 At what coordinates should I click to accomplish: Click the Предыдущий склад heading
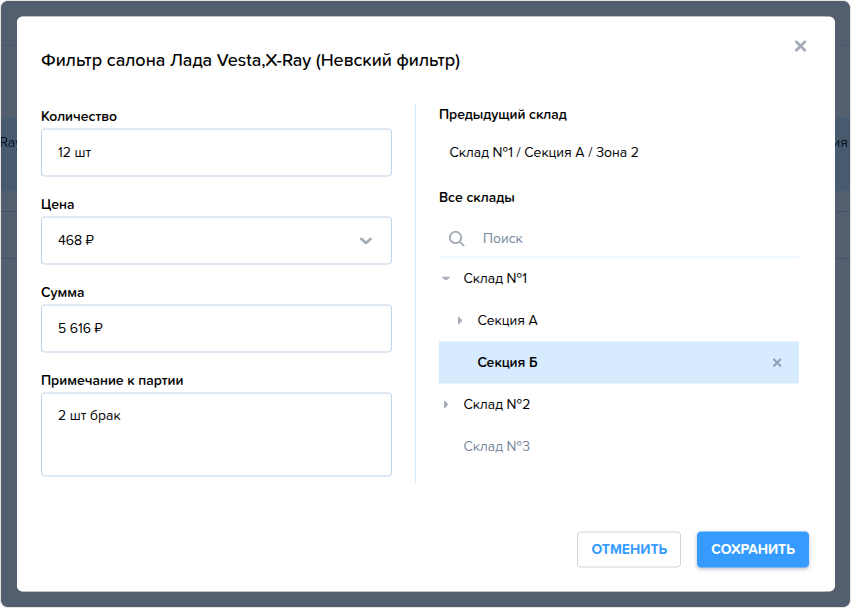point(503,115)
